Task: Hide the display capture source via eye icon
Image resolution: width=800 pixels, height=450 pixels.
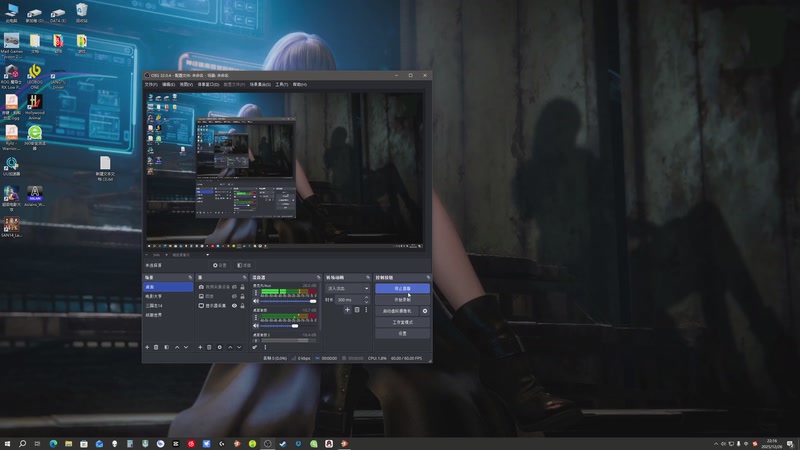Action: (x=234, y=306)
